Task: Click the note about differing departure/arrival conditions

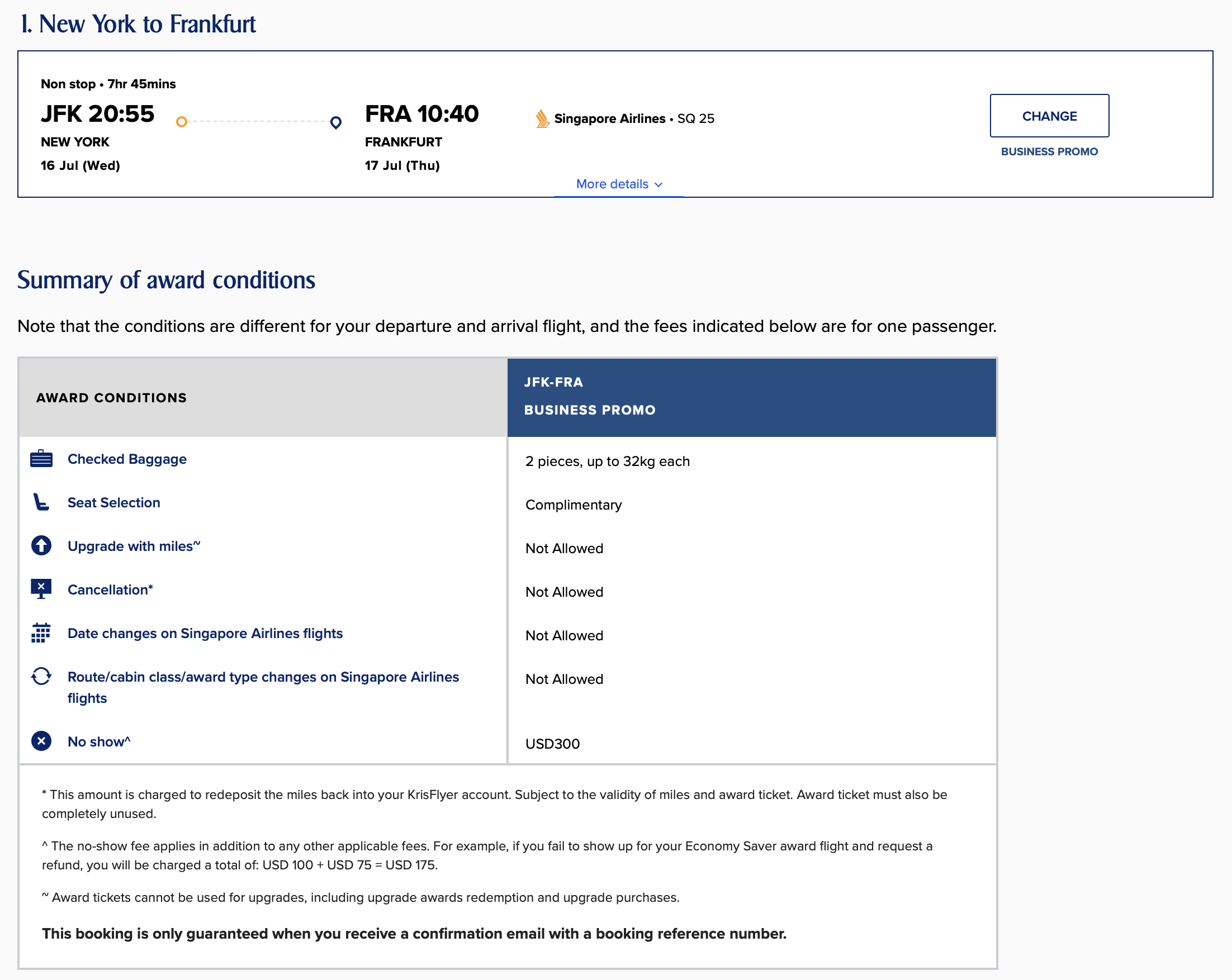Action: (507, 326)
